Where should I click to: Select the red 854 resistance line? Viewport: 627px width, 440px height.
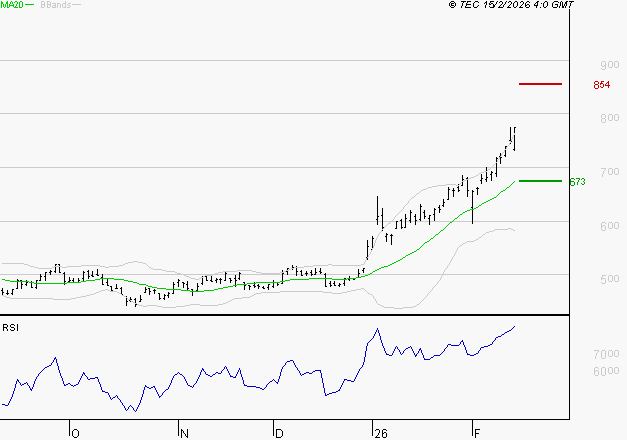(540, 84)
